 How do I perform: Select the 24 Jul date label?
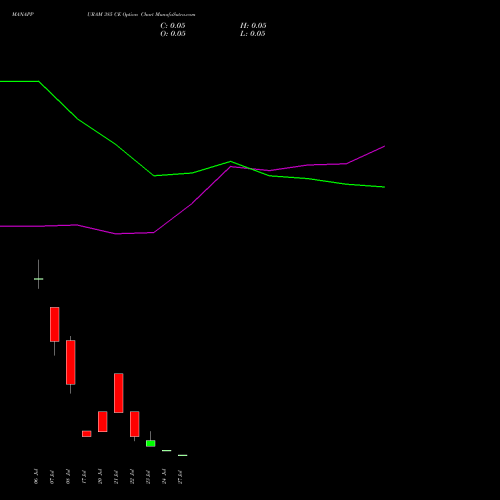coord(164,476)
